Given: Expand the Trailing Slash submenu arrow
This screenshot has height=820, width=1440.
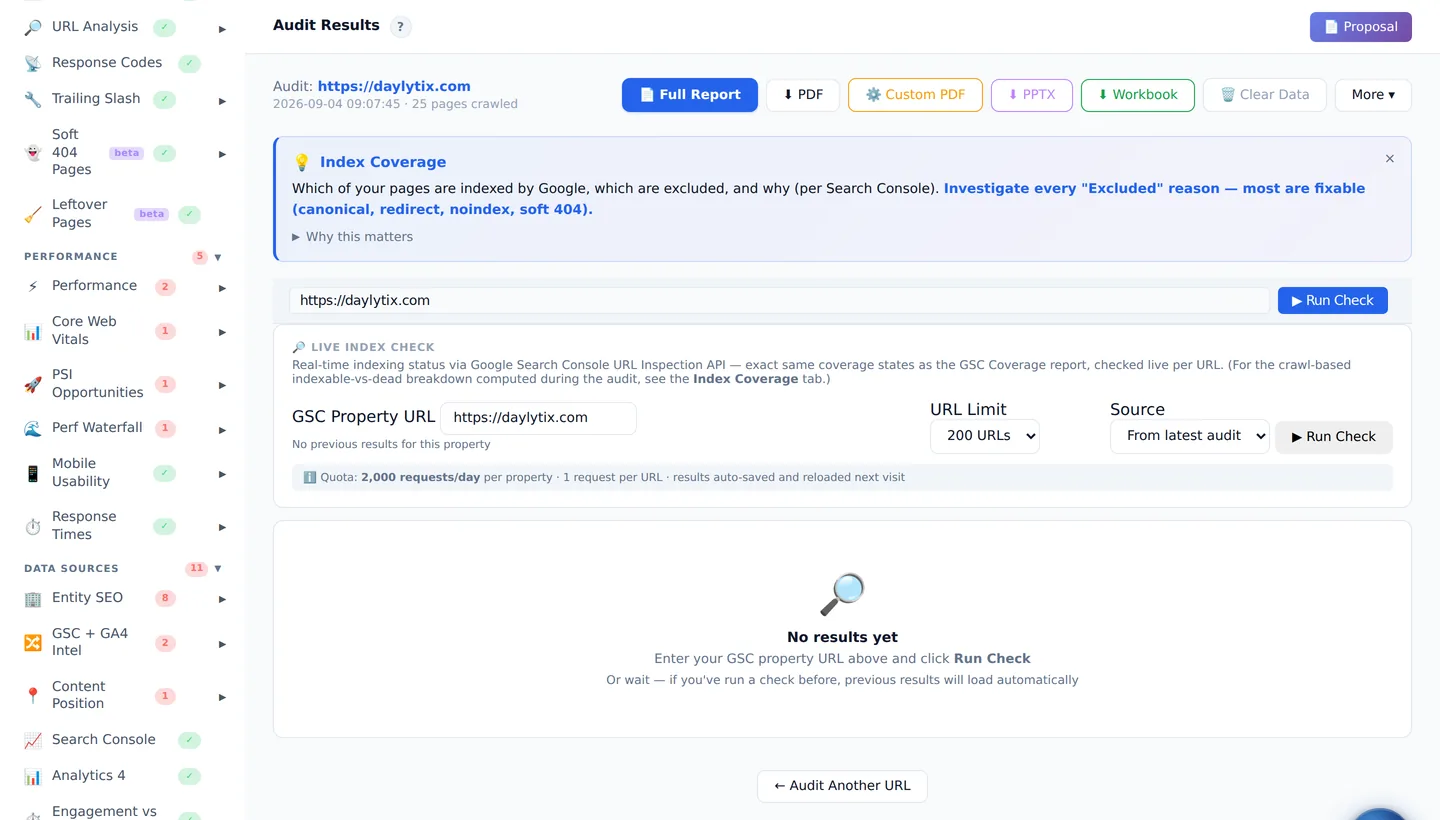Looking at the screenshot, I should [x=222, y=101].
